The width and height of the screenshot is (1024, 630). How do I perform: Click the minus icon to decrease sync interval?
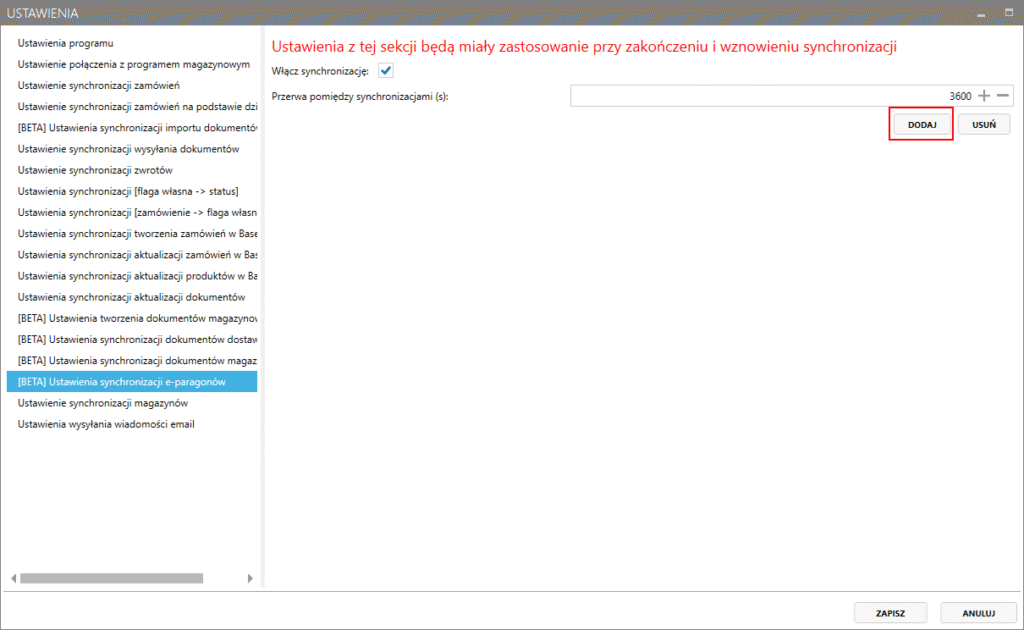point(1003,96)
